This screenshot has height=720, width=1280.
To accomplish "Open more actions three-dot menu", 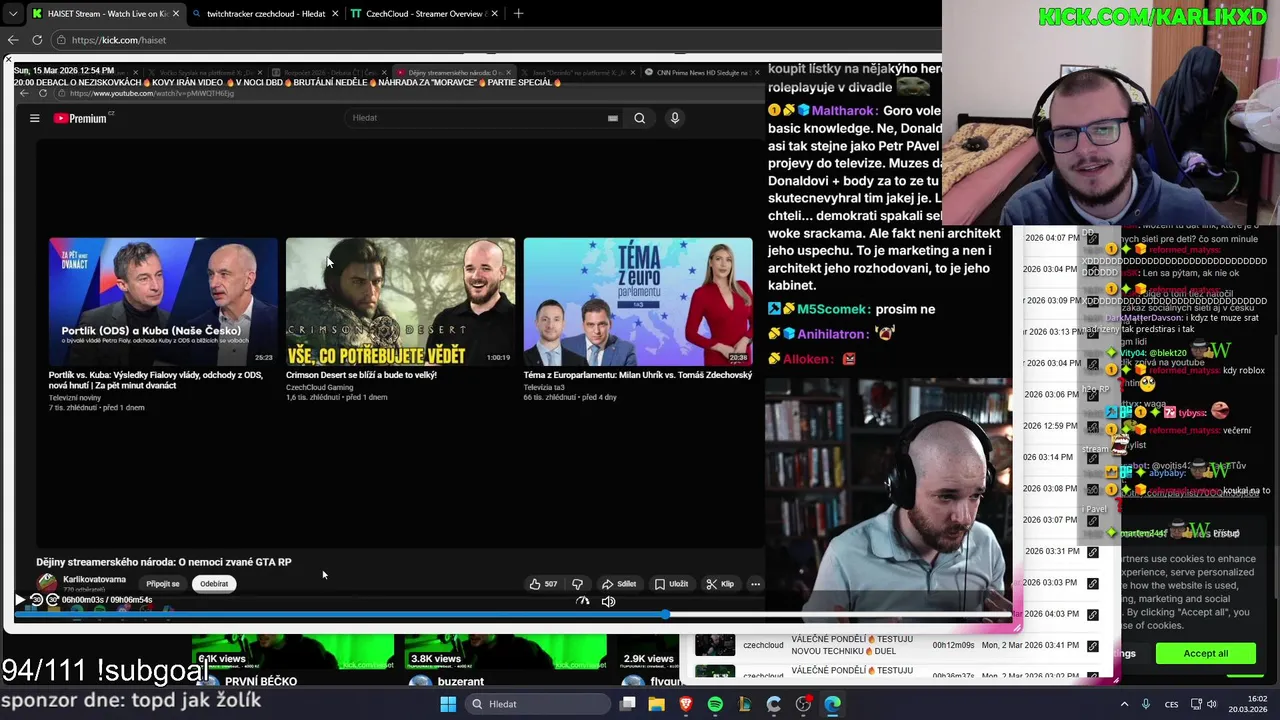I will 755,584.
